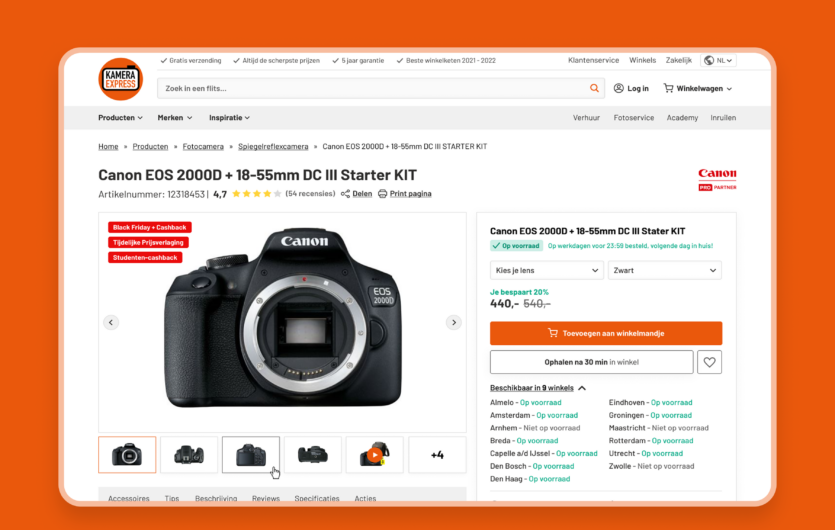Switch to the Reviews tab

click(x=265, y=498)
